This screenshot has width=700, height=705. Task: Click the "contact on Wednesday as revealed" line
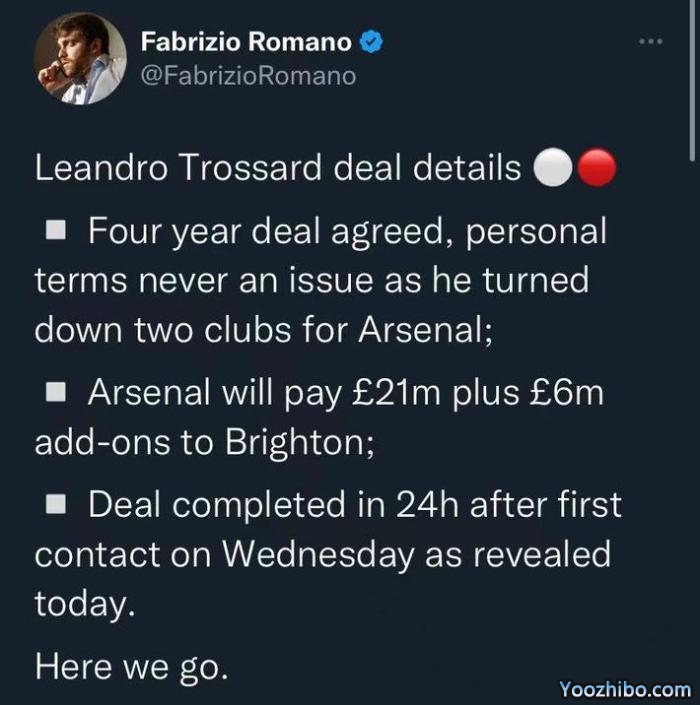pos(322,554)
